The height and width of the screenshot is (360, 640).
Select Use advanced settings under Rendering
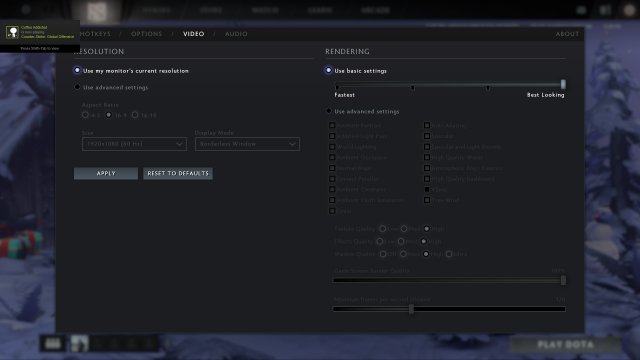pos(329,111)
